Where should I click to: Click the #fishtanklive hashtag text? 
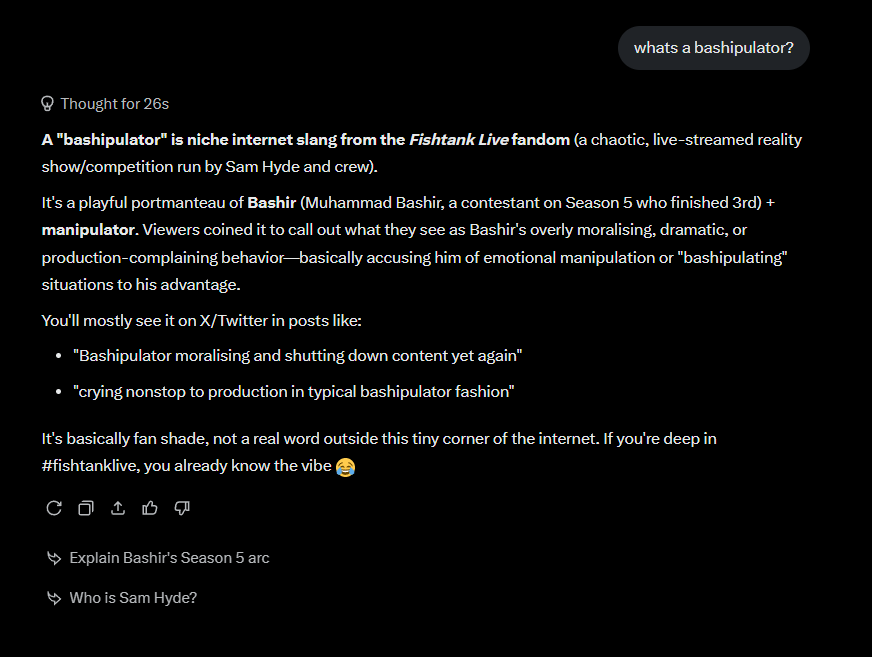pos(91,466)
